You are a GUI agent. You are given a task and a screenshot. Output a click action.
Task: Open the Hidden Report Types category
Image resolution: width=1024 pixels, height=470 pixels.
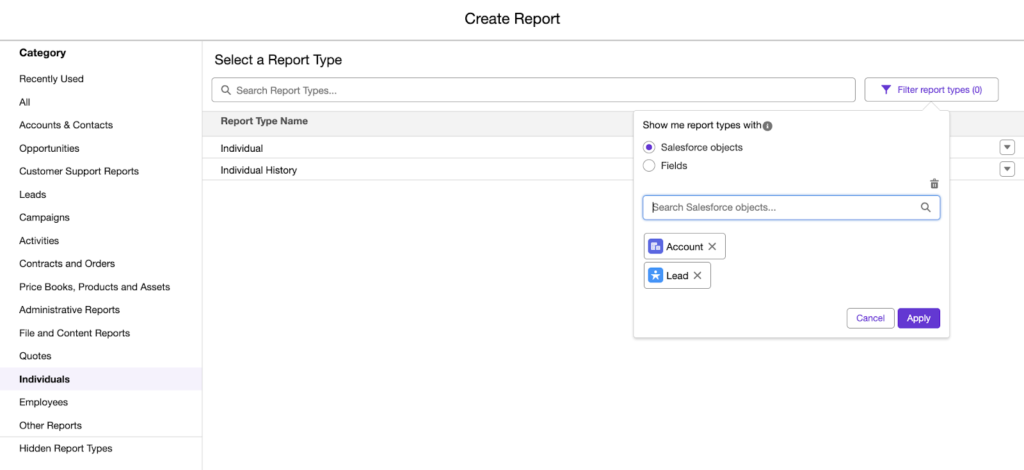click(x=66, y=449)
